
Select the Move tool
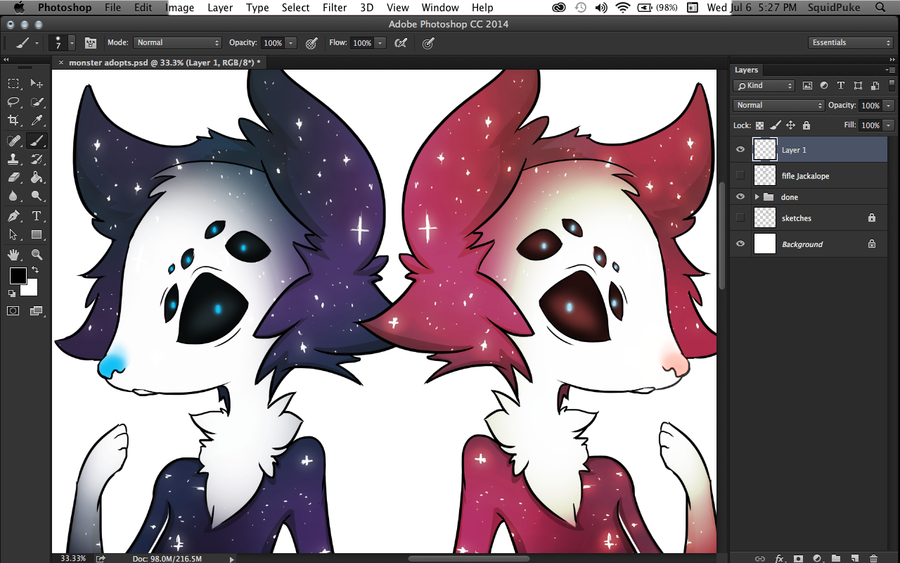37,84
